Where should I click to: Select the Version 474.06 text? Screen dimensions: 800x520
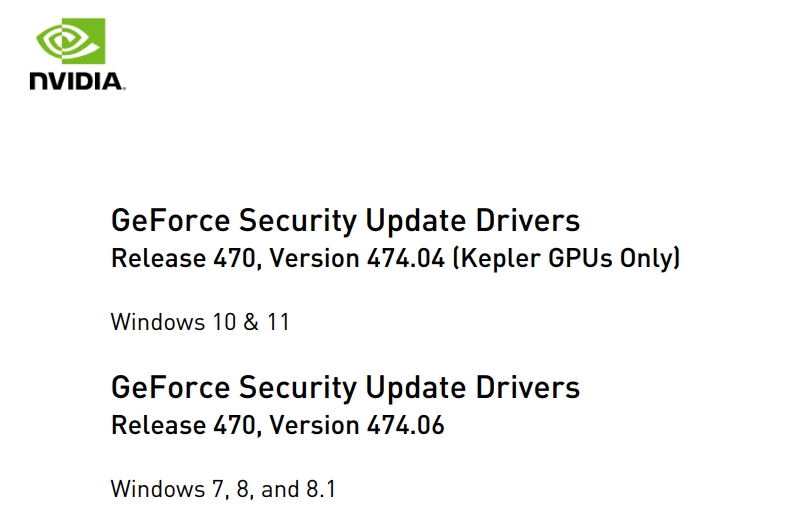coord(357,425)
